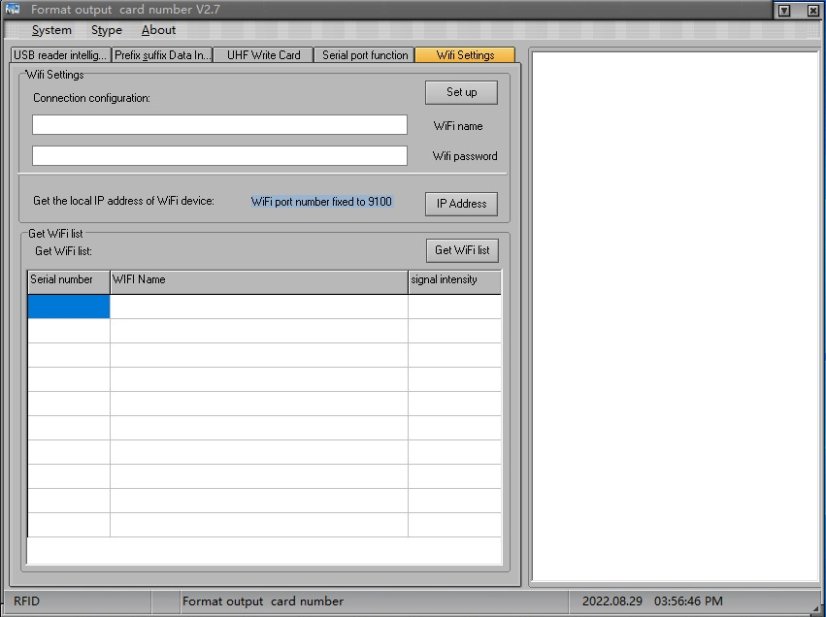Click the Serial number column header

tap(67, 280)
